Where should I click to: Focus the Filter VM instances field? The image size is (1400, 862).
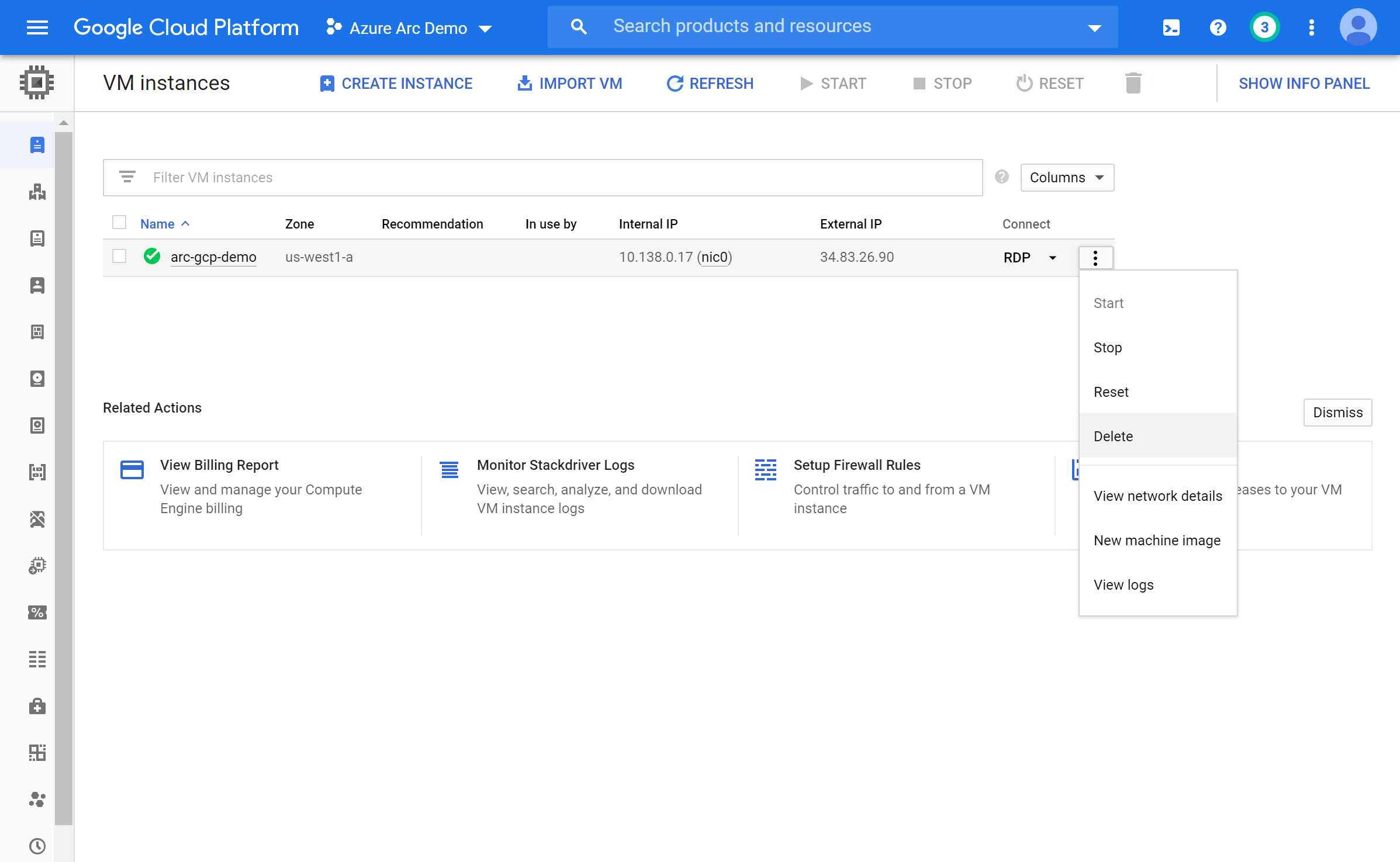[542, 178]
